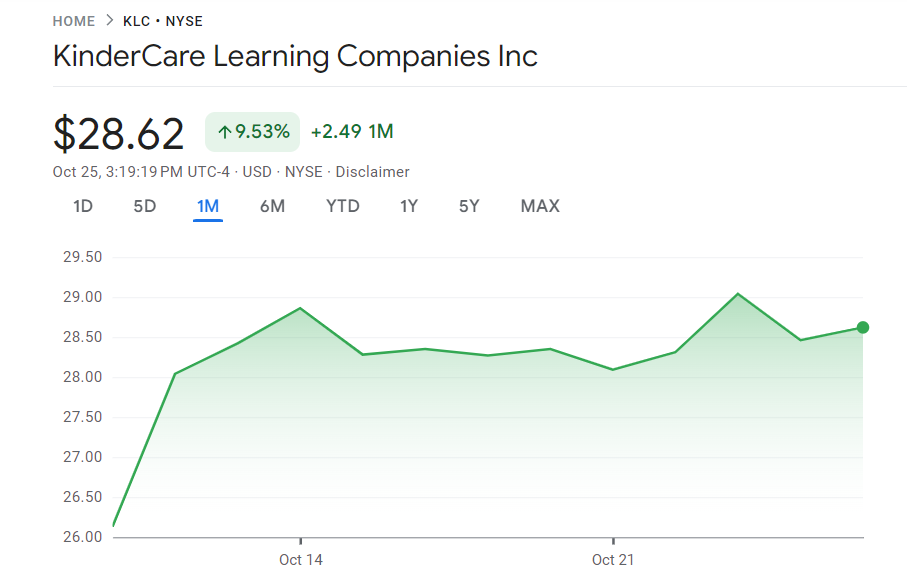
Task: Select the 5D time range tab
Action: coord(145,207)
